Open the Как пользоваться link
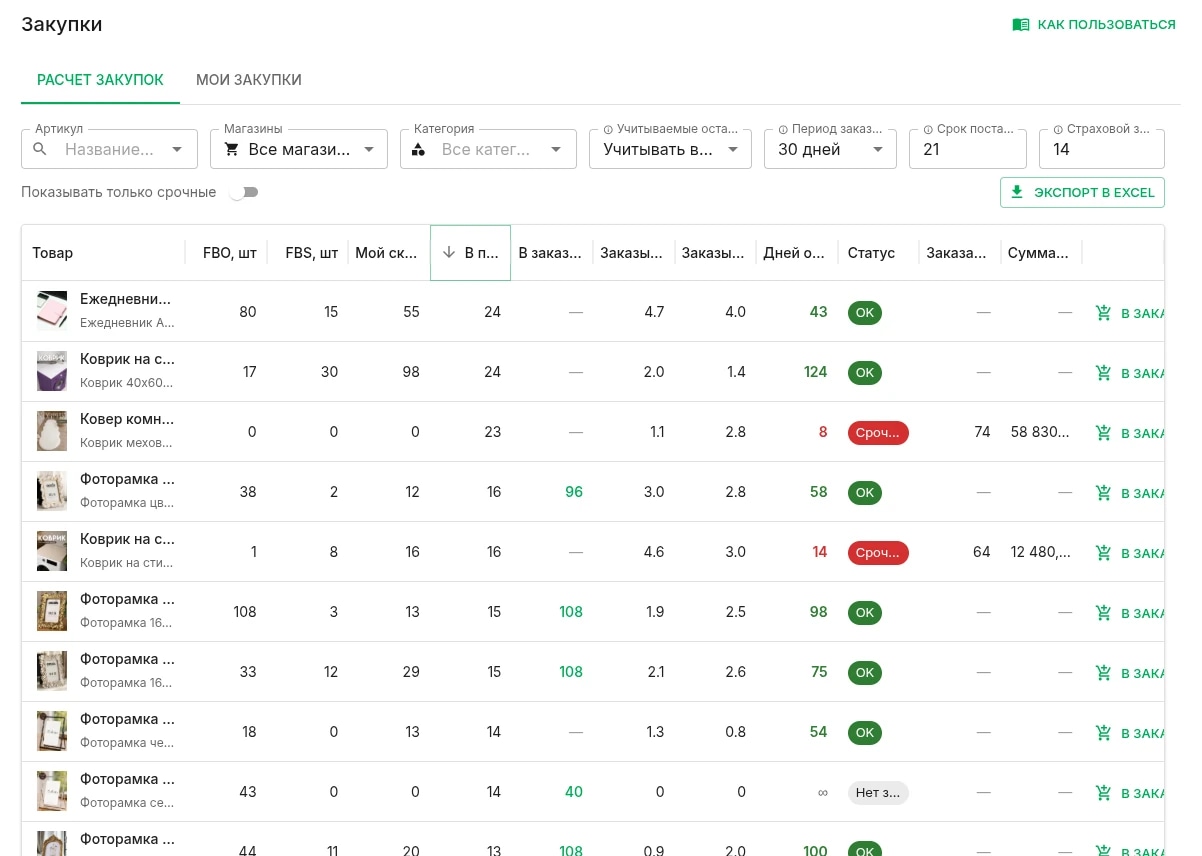1202x856 pixels. (x=1094, y=25)
